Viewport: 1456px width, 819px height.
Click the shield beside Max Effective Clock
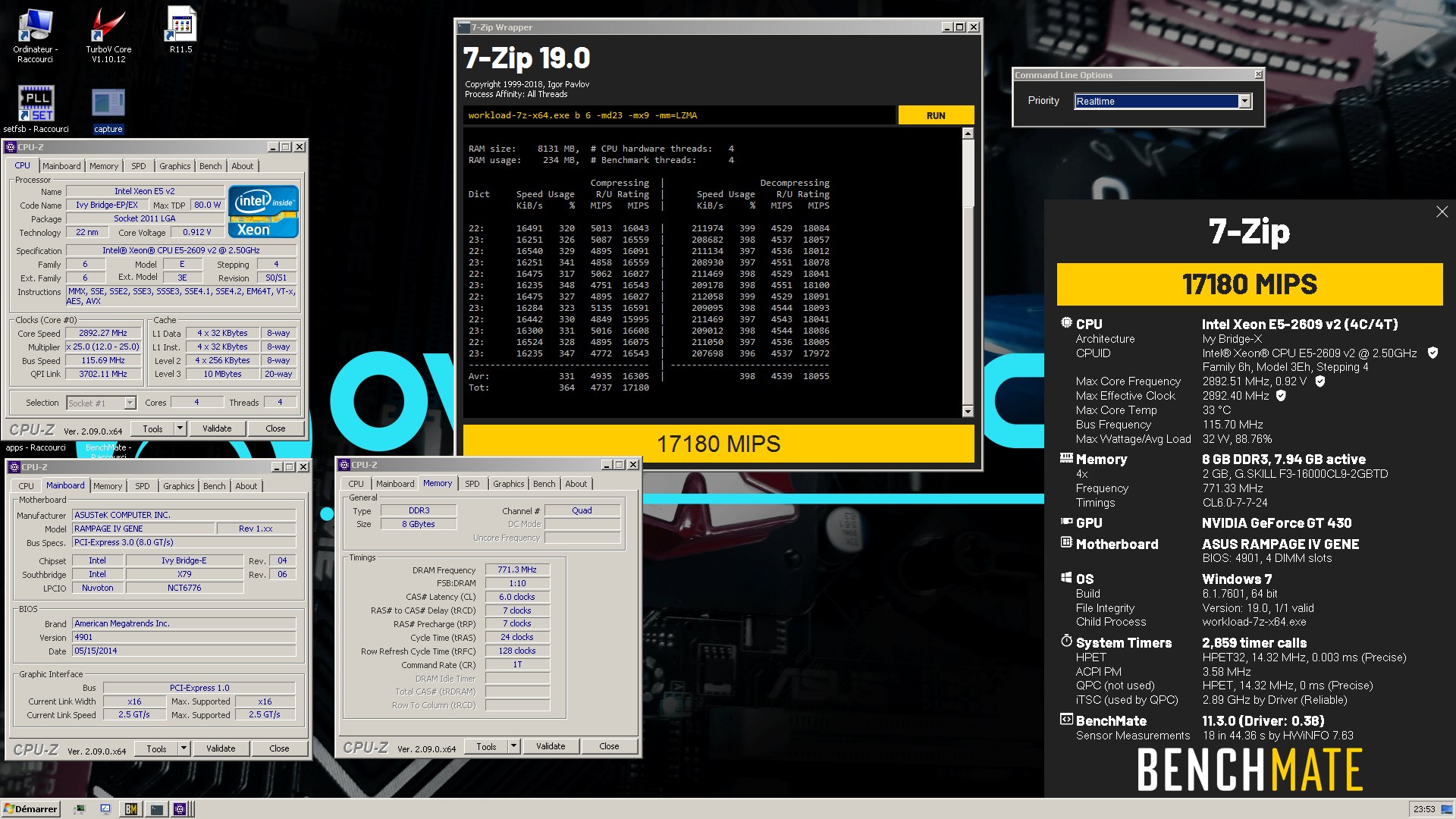(1281, 396)
